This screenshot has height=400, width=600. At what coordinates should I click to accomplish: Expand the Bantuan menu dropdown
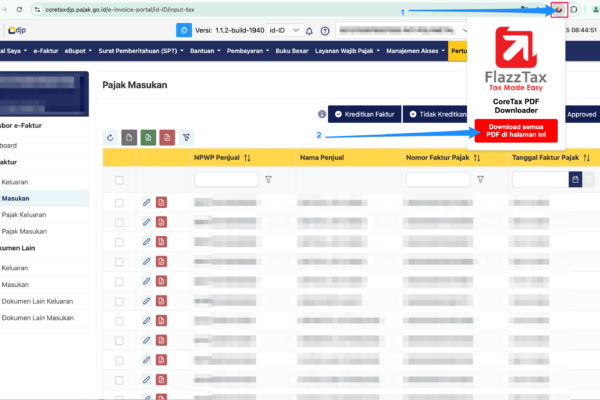[205, 51]
